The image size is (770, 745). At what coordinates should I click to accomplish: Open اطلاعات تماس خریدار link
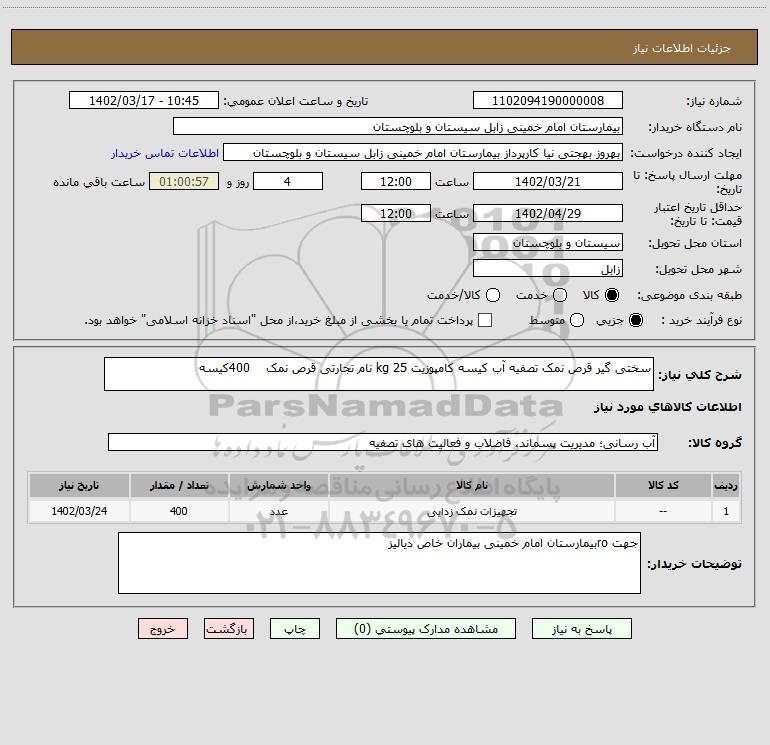point(165,153)
